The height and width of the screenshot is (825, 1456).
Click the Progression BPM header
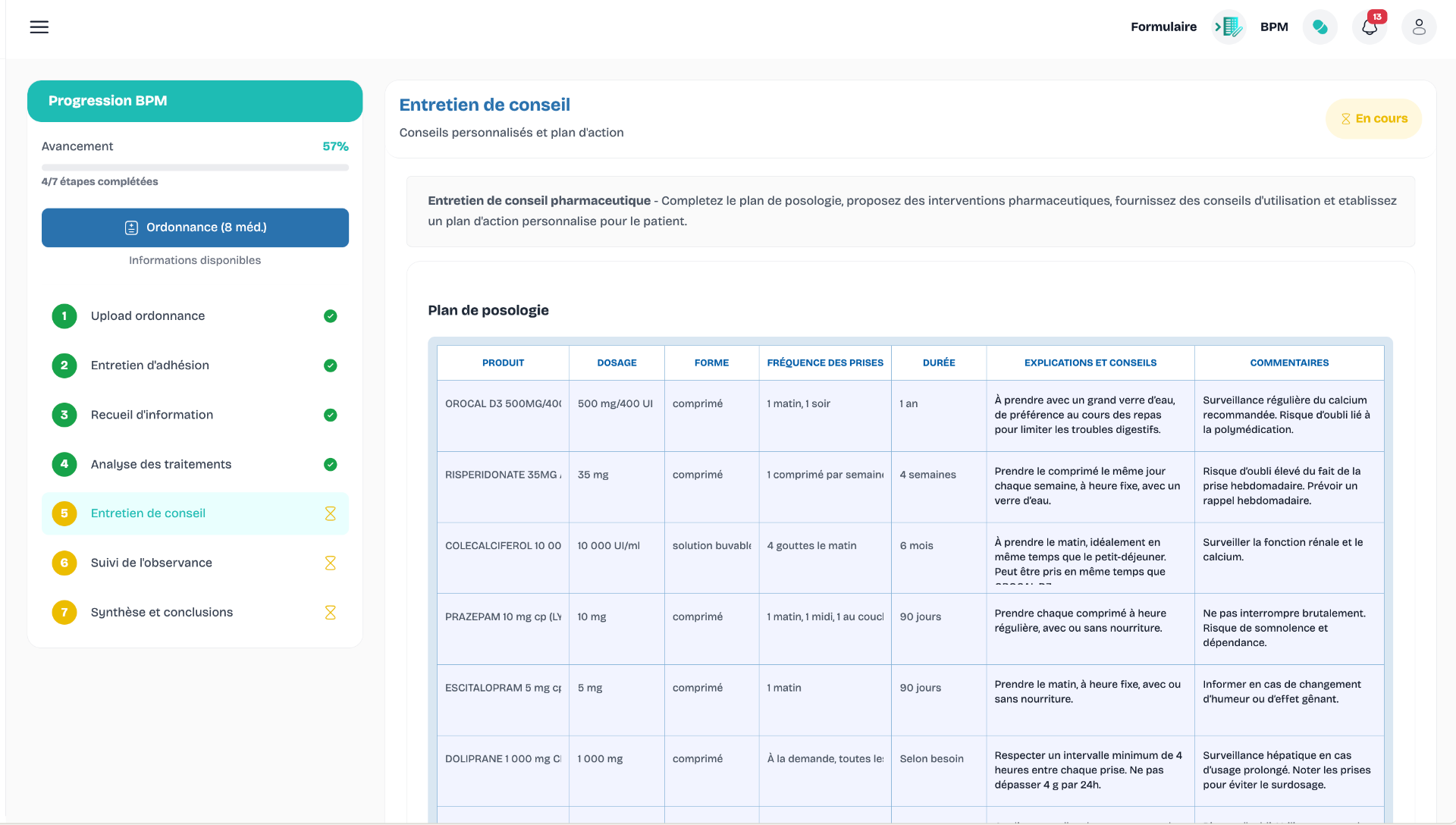click(195, 101)
